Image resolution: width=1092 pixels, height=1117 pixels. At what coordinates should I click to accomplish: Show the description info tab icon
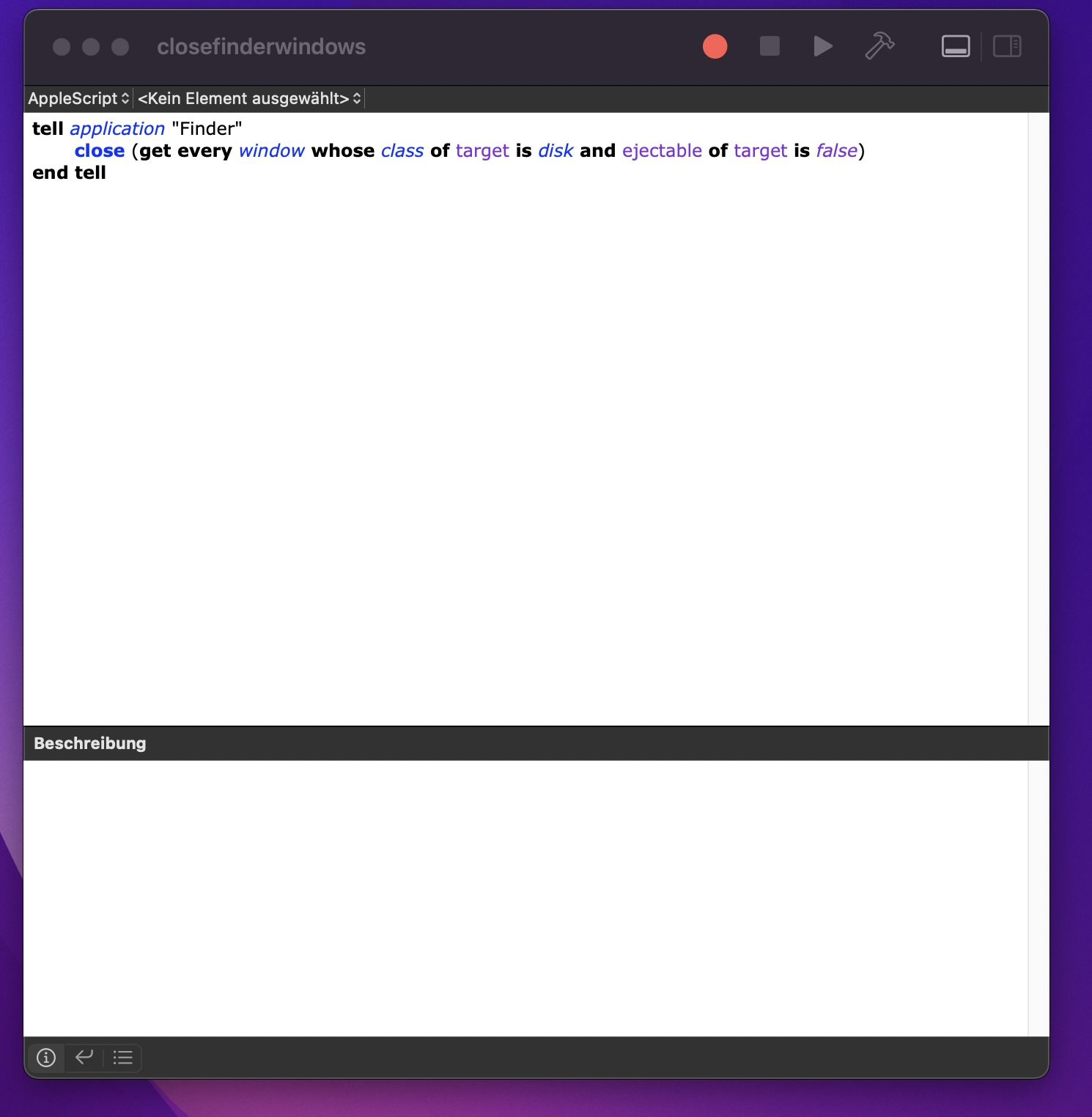coord(46,1058)
